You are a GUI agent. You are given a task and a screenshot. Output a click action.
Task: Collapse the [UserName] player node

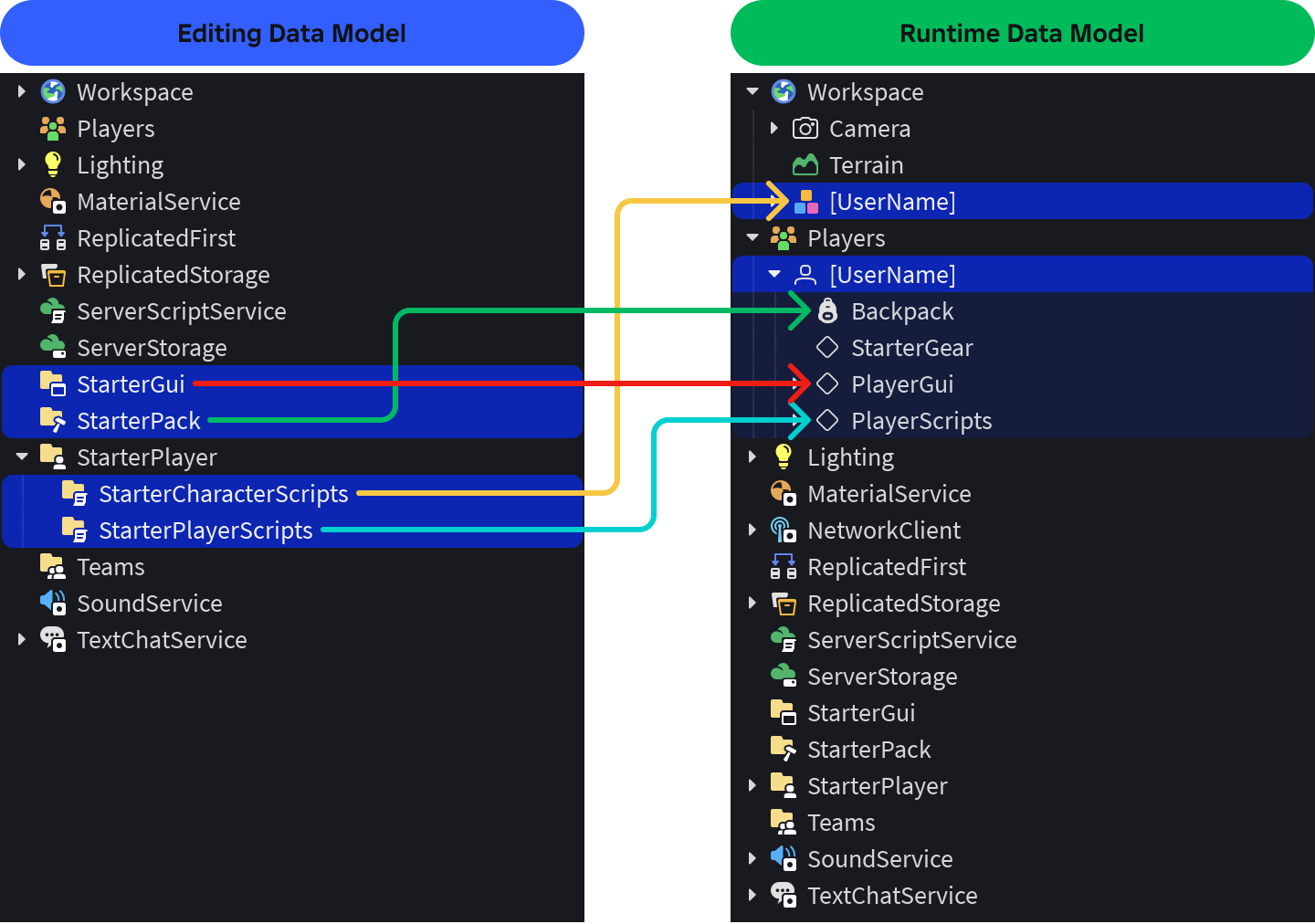(x=774, y=274)
